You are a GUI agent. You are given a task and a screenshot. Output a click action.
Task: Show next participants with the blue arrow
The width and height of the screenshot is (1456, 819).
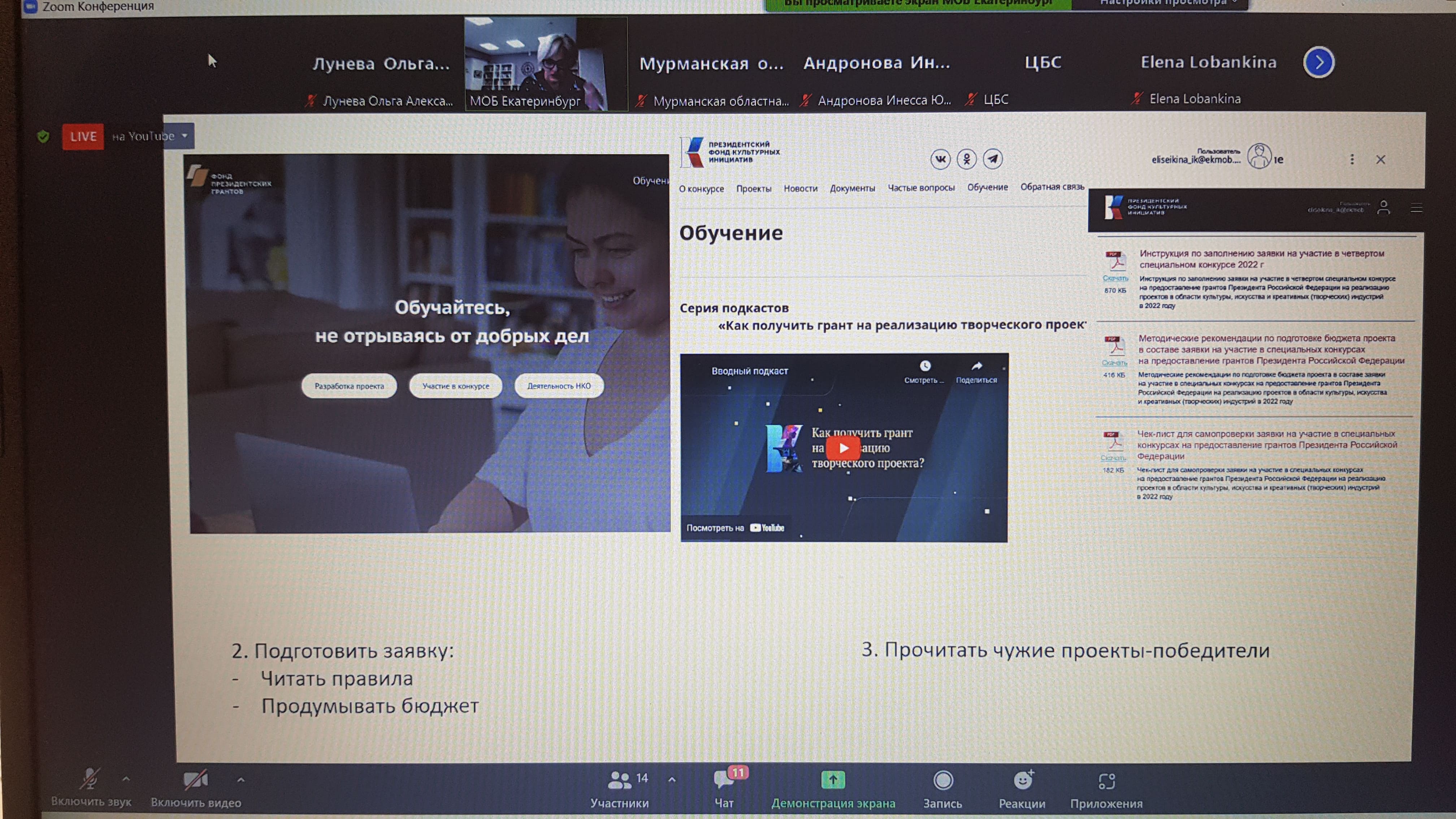[1319, 62]
